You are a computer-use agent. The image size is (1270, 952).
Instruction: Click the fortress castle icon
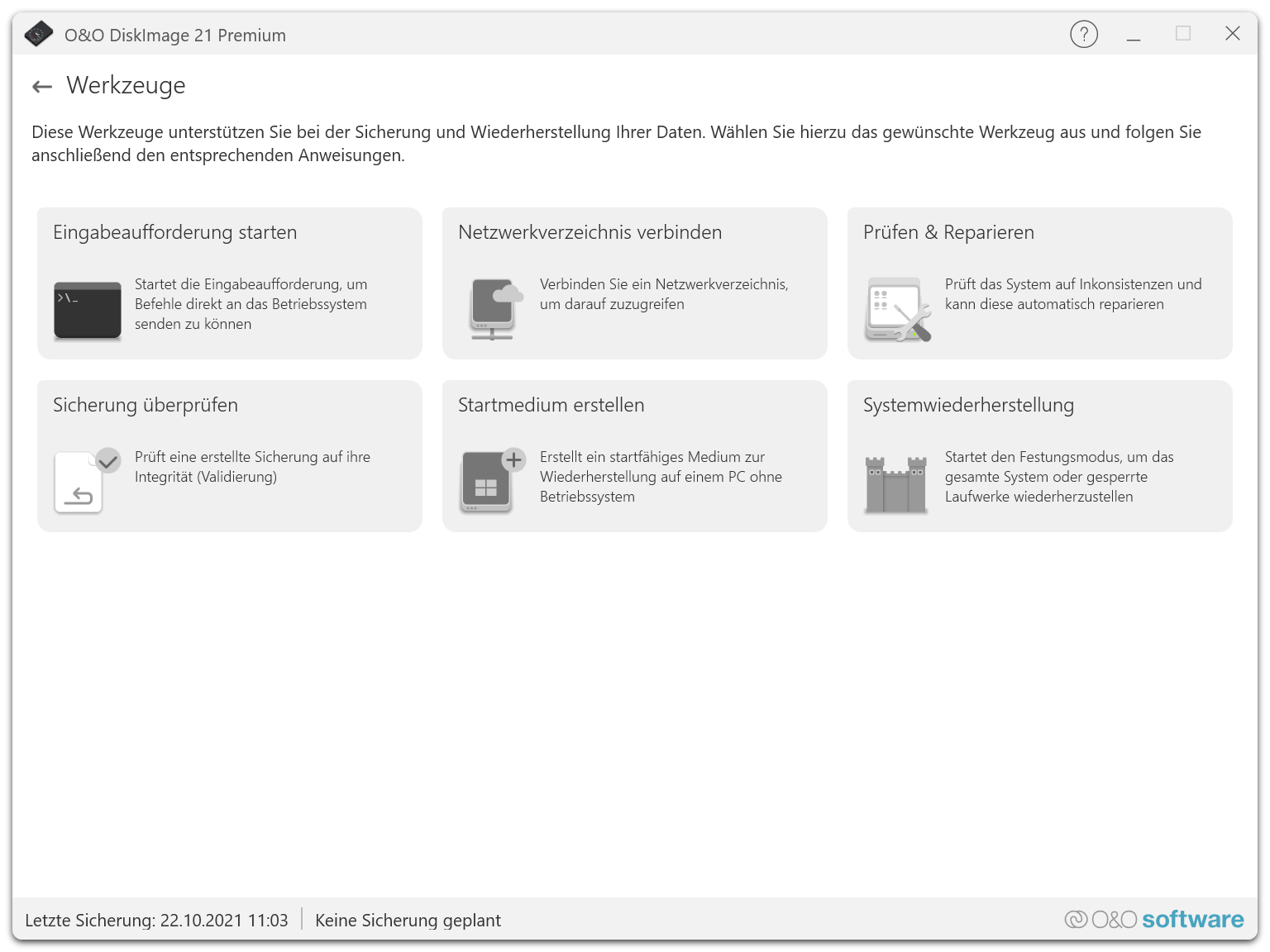click(895, 484)
